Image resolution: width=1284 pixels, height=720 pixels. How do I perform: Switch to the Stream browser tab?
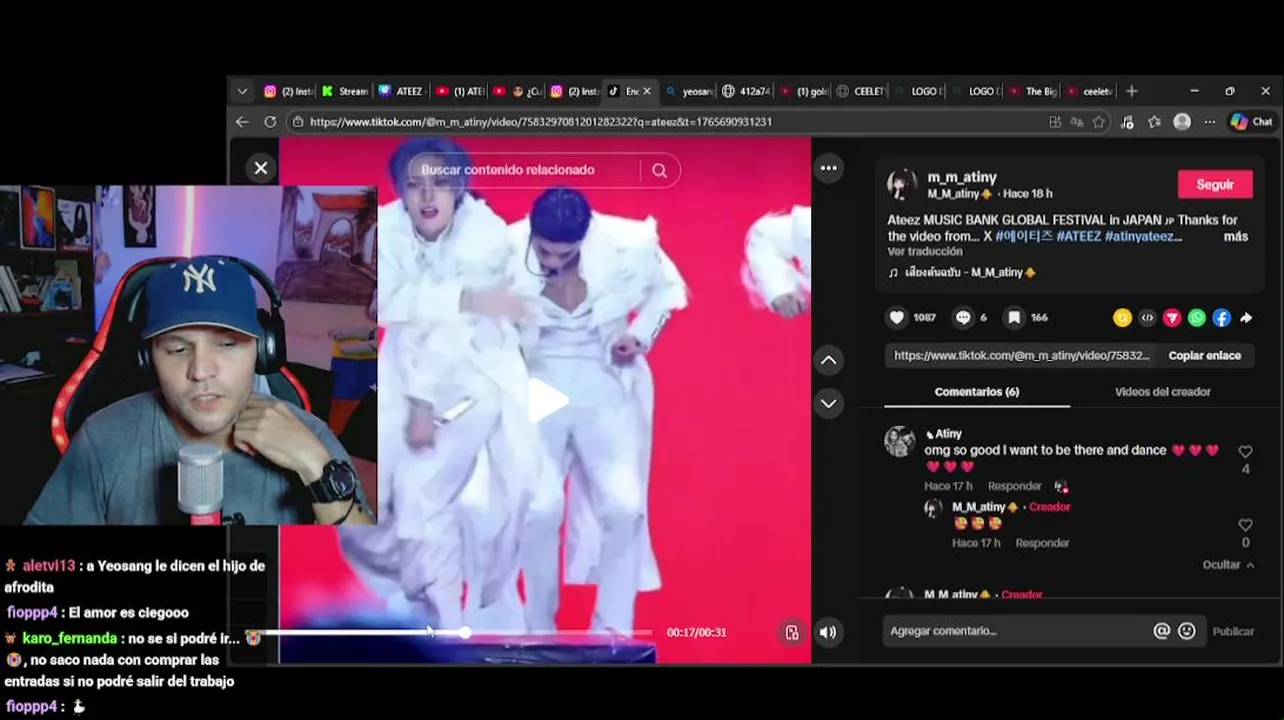345,91
